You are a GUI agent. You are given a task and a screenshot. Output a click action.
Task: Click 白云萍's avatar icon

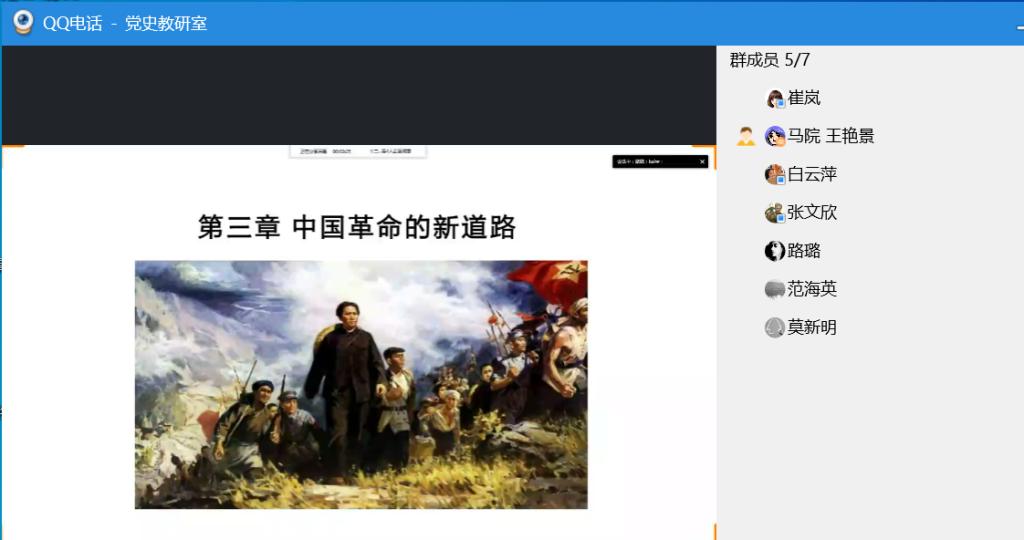pyautogui.click(x=775, y=174)
